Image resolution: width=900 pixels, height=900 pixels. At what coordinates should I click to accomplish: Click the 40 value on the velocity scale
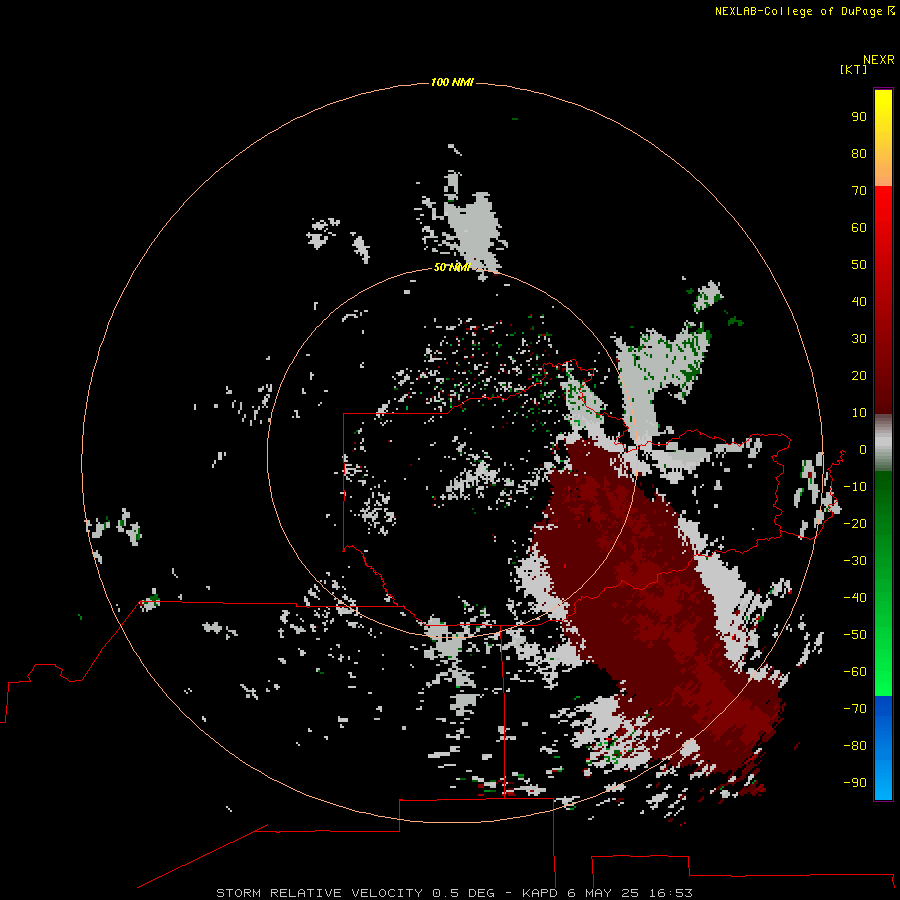point(859,301)
